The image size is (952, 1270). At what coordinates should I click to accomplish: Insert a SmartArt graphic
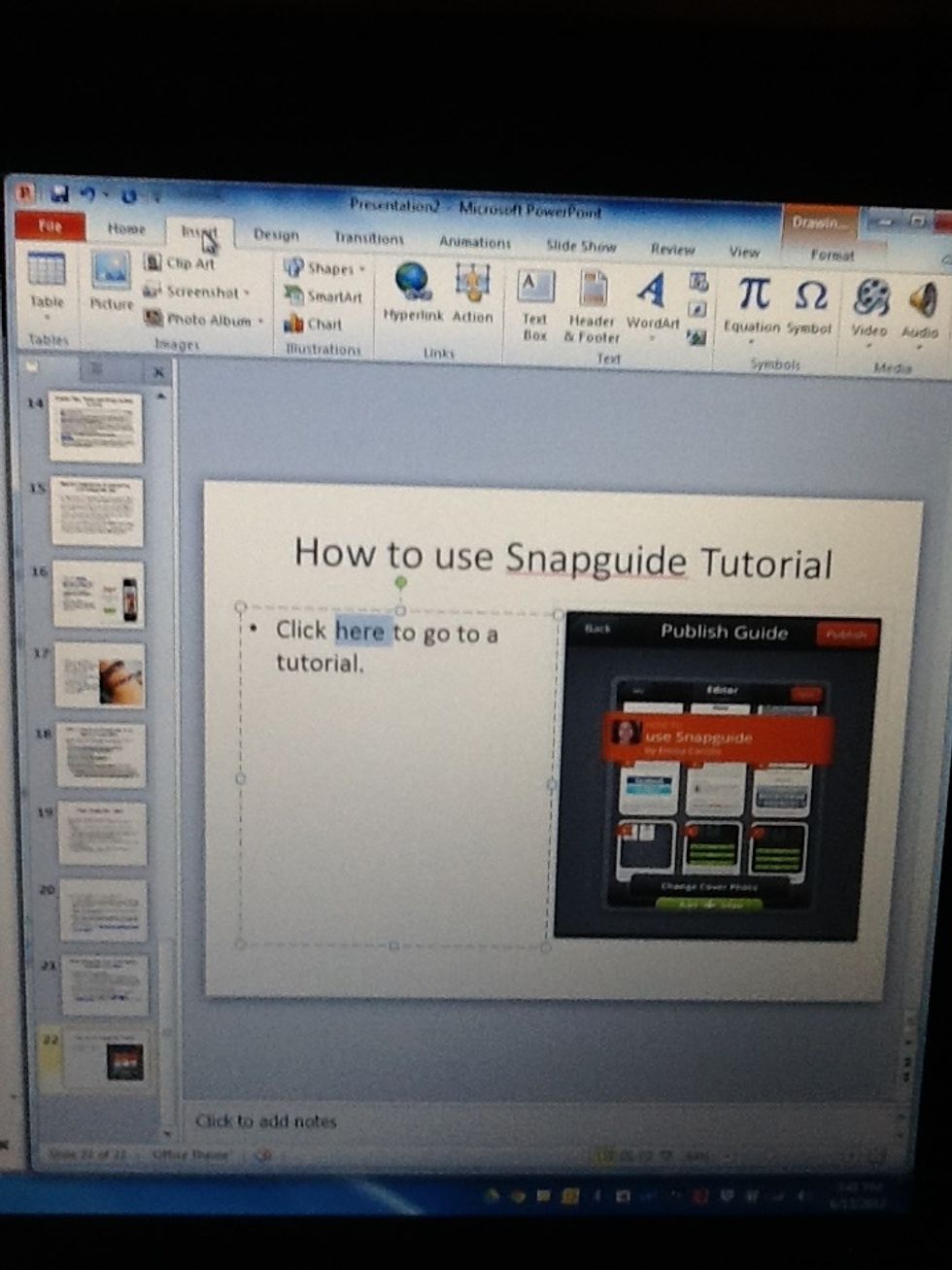point(323,295)
